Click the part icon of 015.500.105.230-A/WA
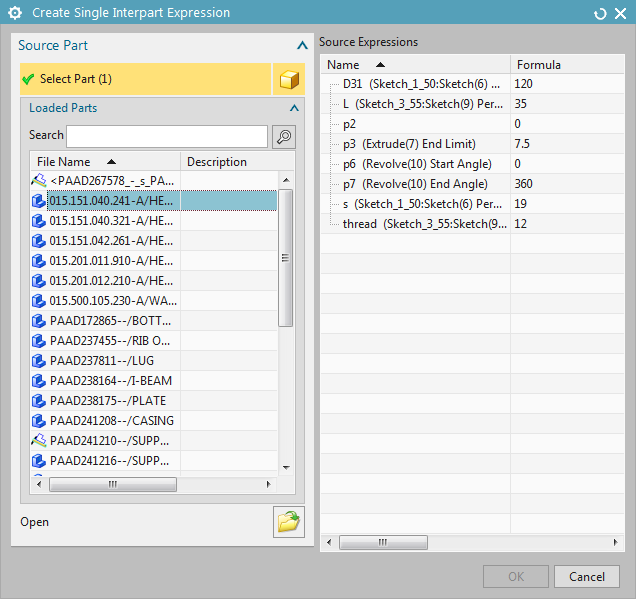Screen dimensions: 636x599 [x=39, y=301]
